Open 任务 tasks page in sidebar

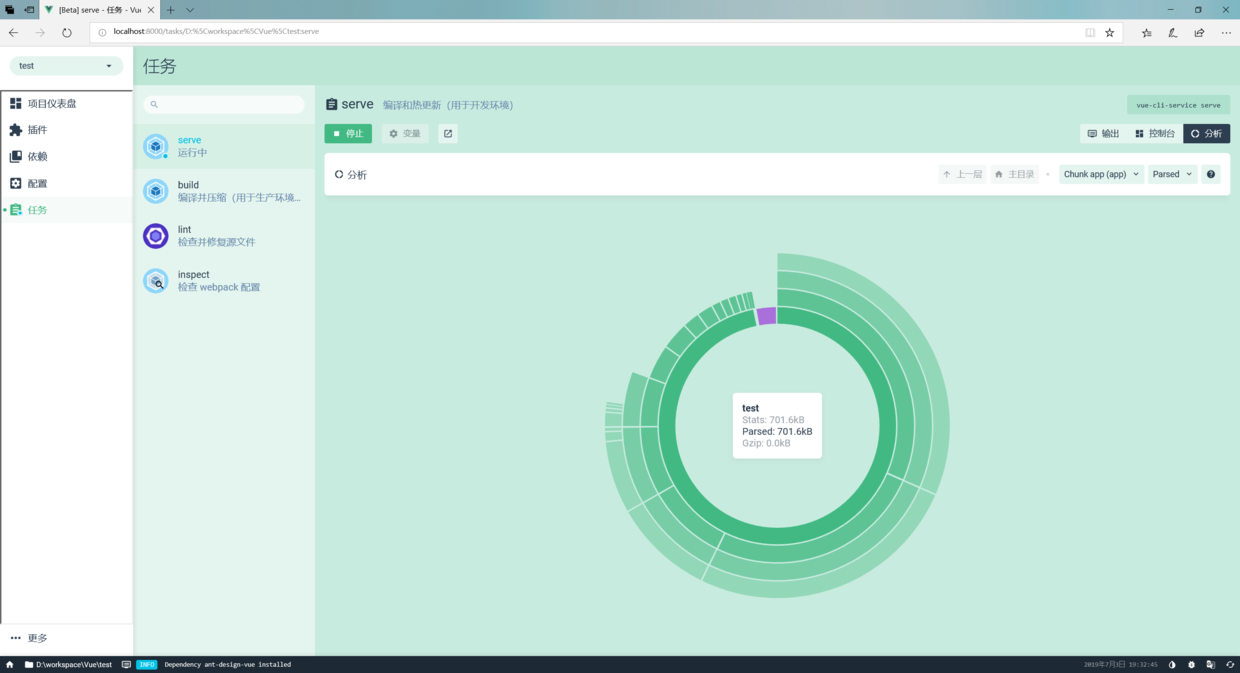point(66,210)
